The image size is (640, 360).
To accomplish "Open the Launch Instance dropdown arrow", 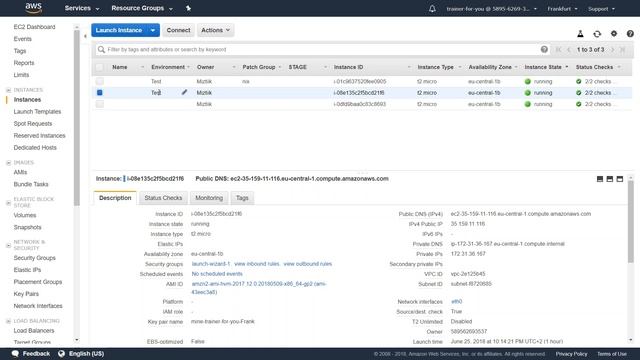I will (x=153, y=30).
